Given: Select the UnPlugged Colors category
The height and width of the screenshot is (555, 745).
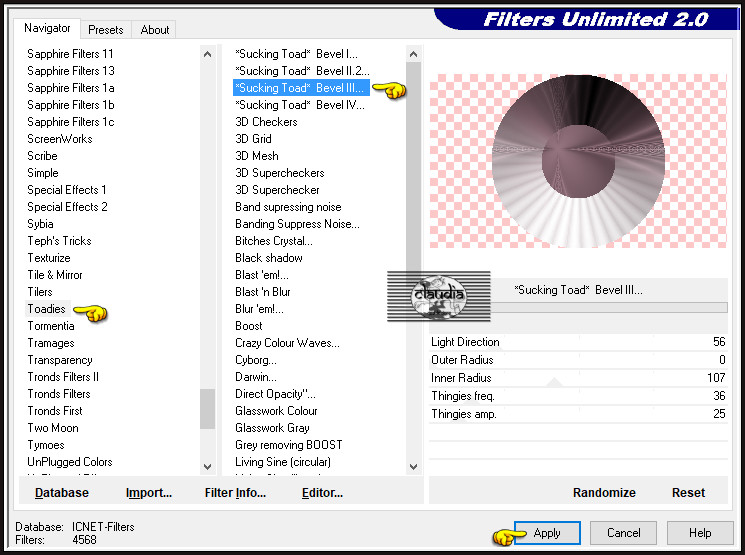Looking at the screenshot, I should click(70, 462).
